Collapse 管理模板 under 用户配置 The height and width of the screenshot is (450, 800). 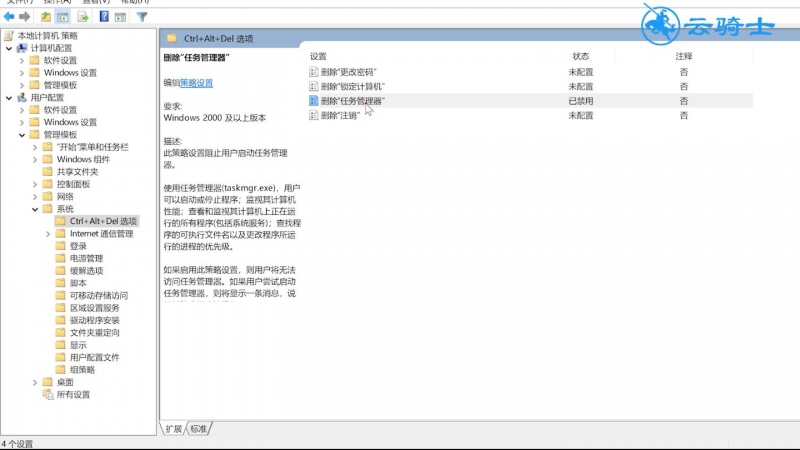tap(22, 135)
